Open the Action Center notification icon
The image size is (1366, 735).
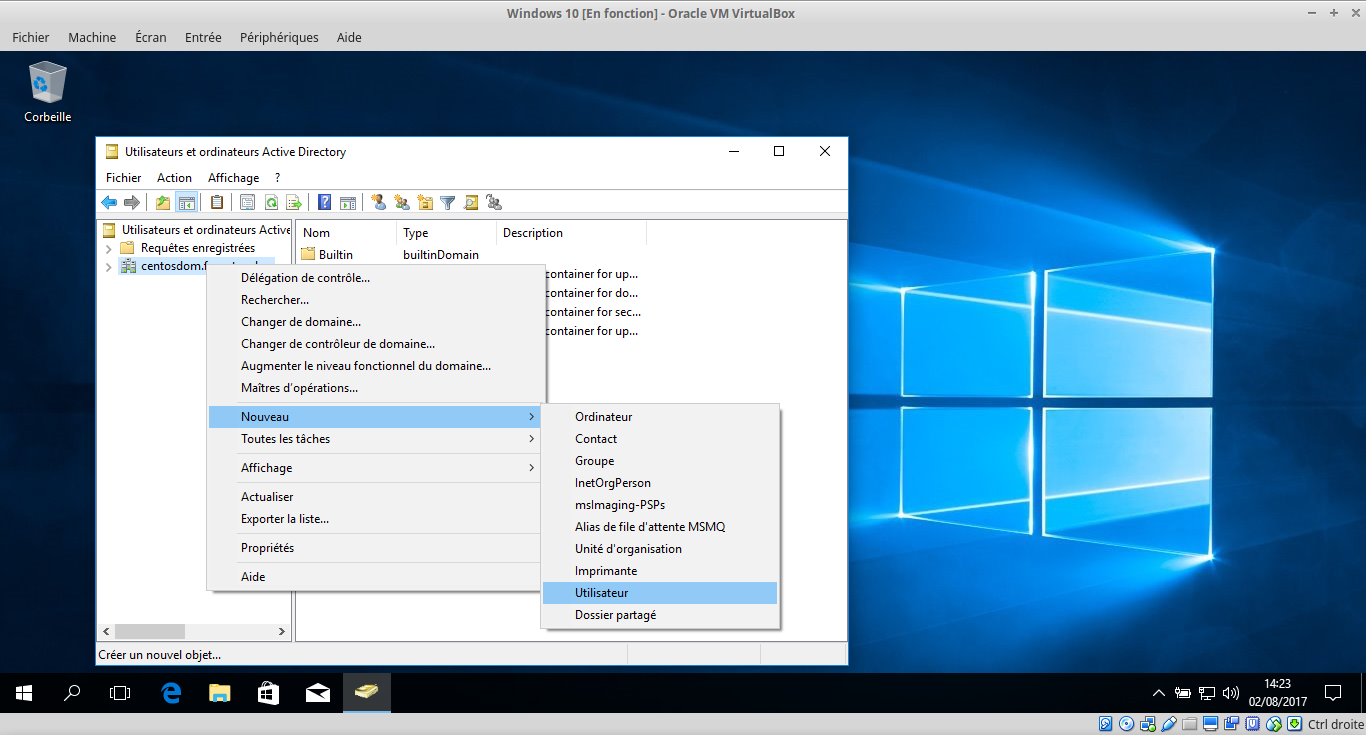1333,693
